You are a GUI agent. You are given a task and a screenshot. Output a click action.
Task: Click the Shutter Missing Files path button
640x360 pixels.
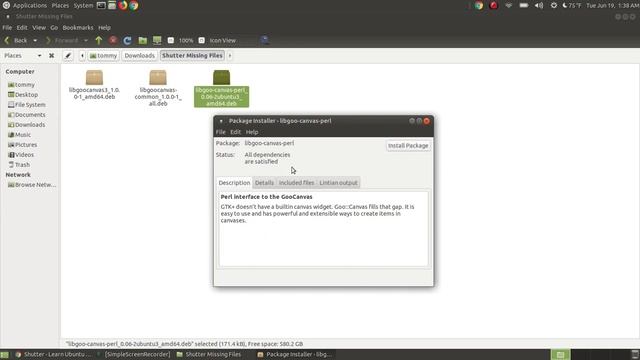pyautogui.click(x=192, y=56)
